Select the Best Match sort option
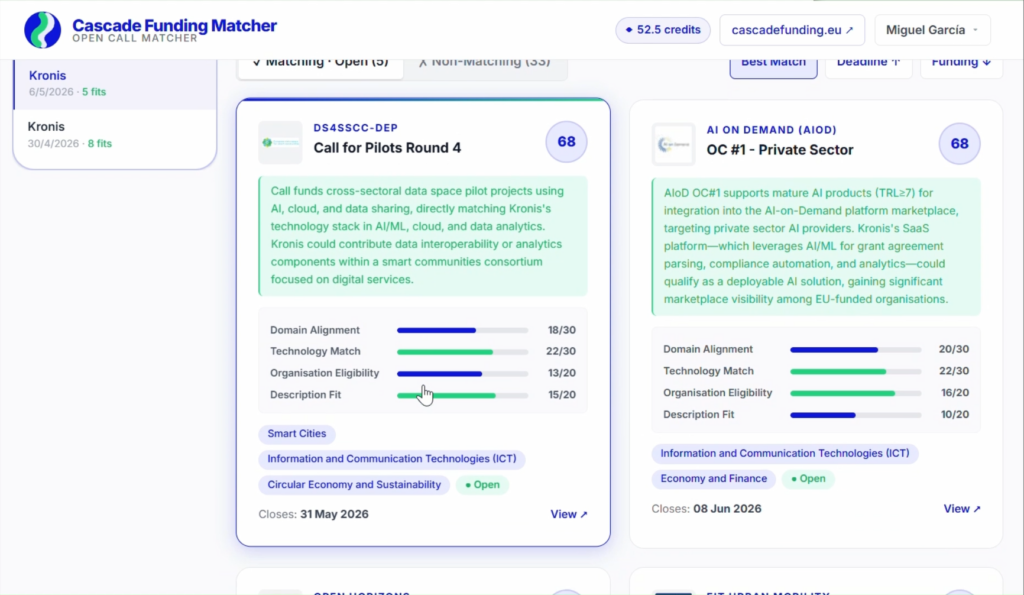 point(773,63)
